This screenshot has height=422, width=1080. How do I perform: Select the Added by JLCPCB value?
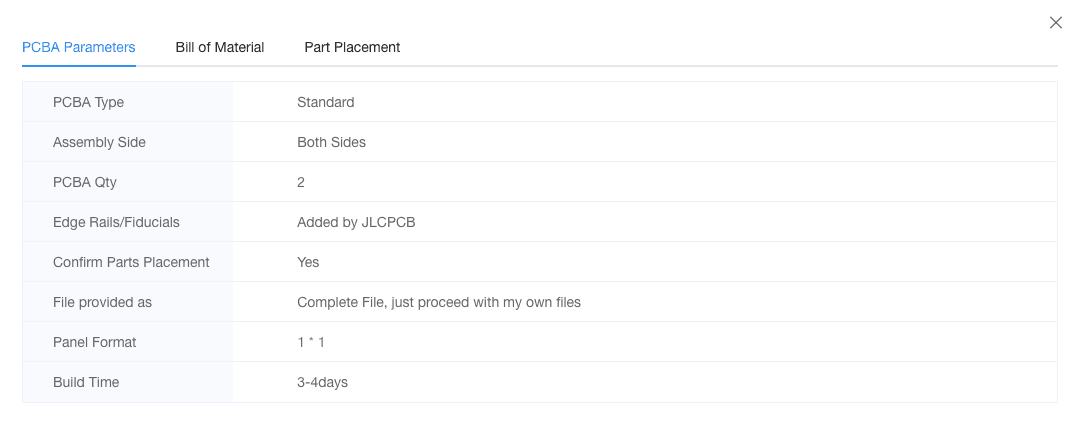[356, 222]
